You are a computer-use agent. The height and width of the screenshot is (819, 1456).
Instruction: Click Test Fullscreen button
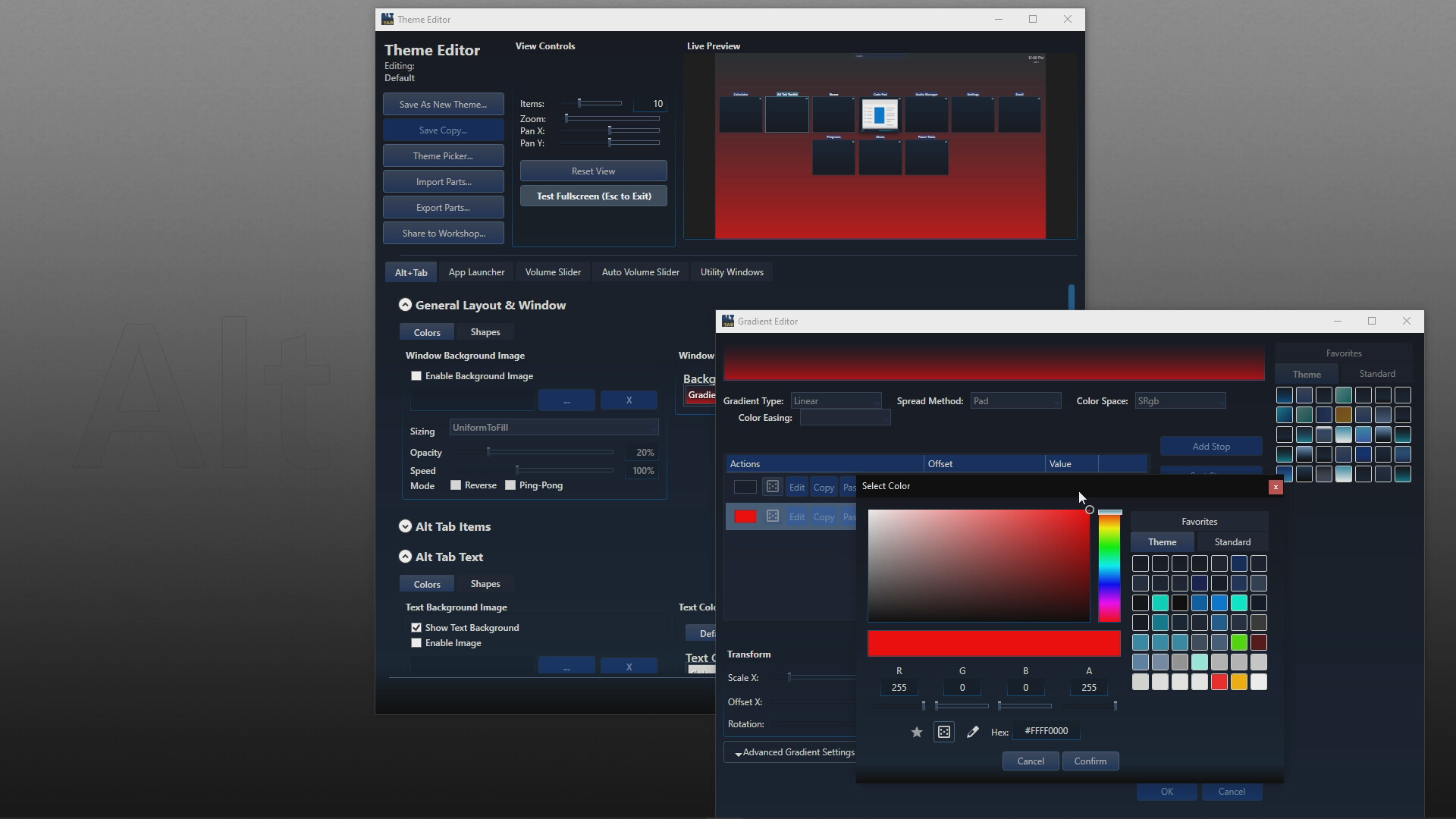point(593,196)
